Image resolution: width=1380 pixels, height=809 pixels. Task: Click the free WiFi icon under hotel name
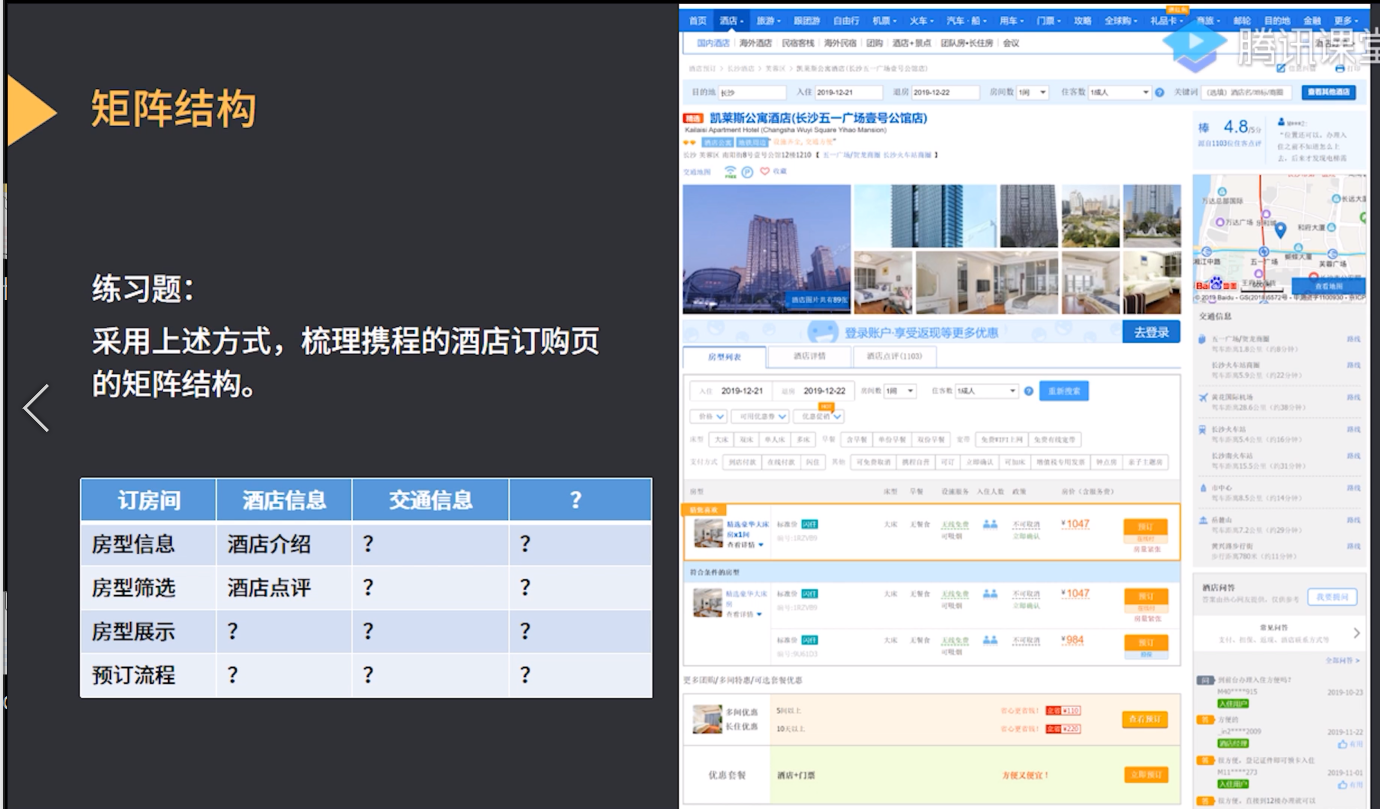point(730,172)
